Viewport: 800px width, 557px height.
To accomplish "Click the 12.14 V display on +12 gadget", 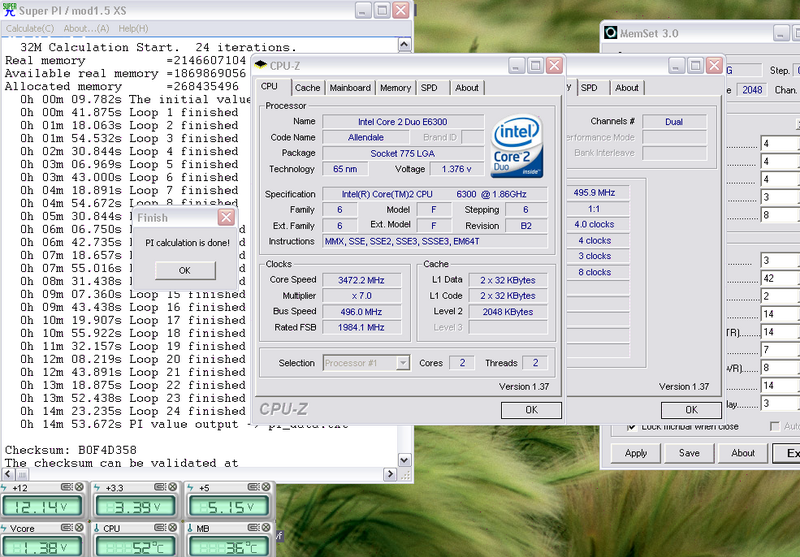I will click(42, 507).
